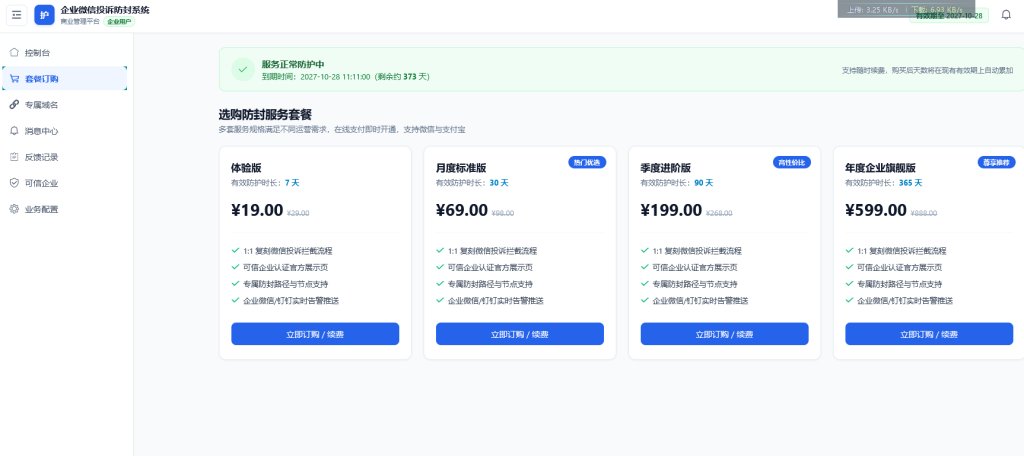Click the 高性价比 badge on 季度进阶版

[x=792, y=163]
